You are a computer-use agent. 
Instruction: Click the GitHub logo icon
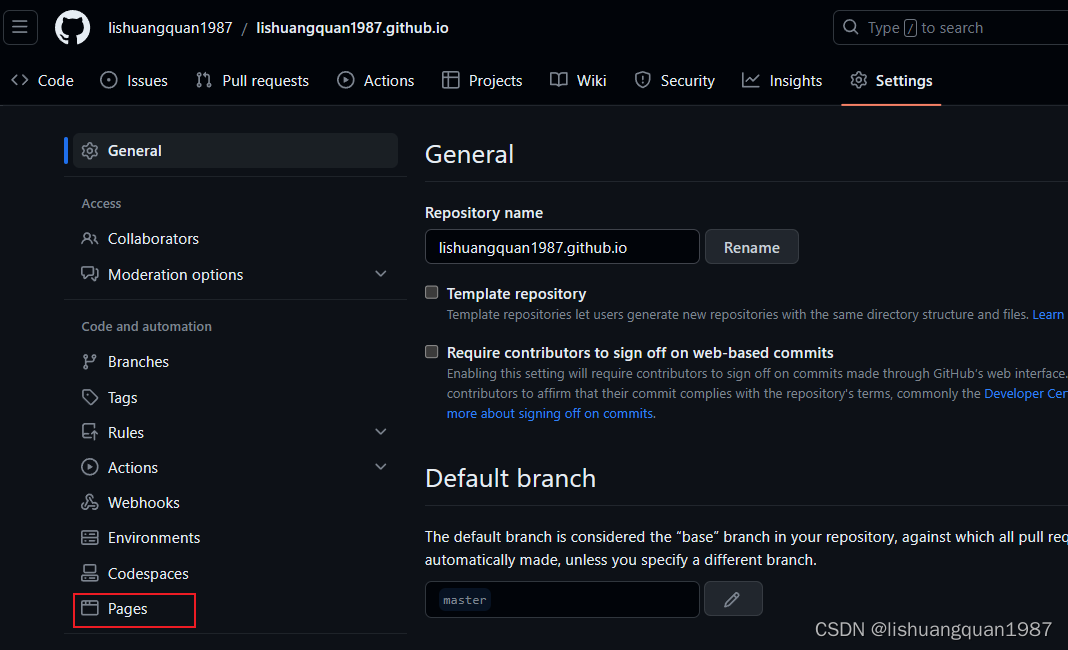click(x=72, y=28)
